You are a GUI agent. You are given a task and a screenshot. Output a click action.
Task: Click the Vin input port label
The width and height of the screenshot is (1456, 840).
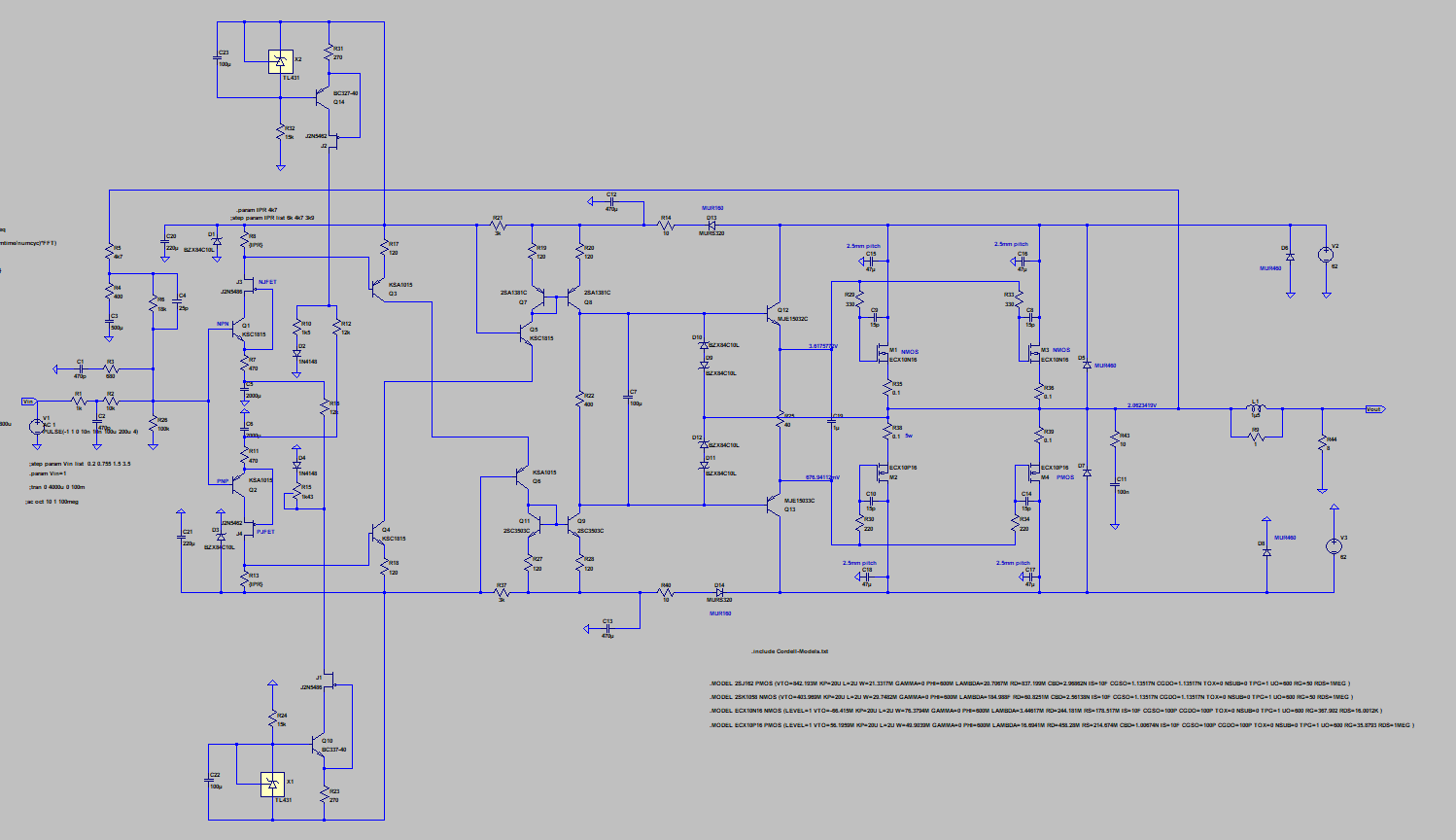coord(28,401)
